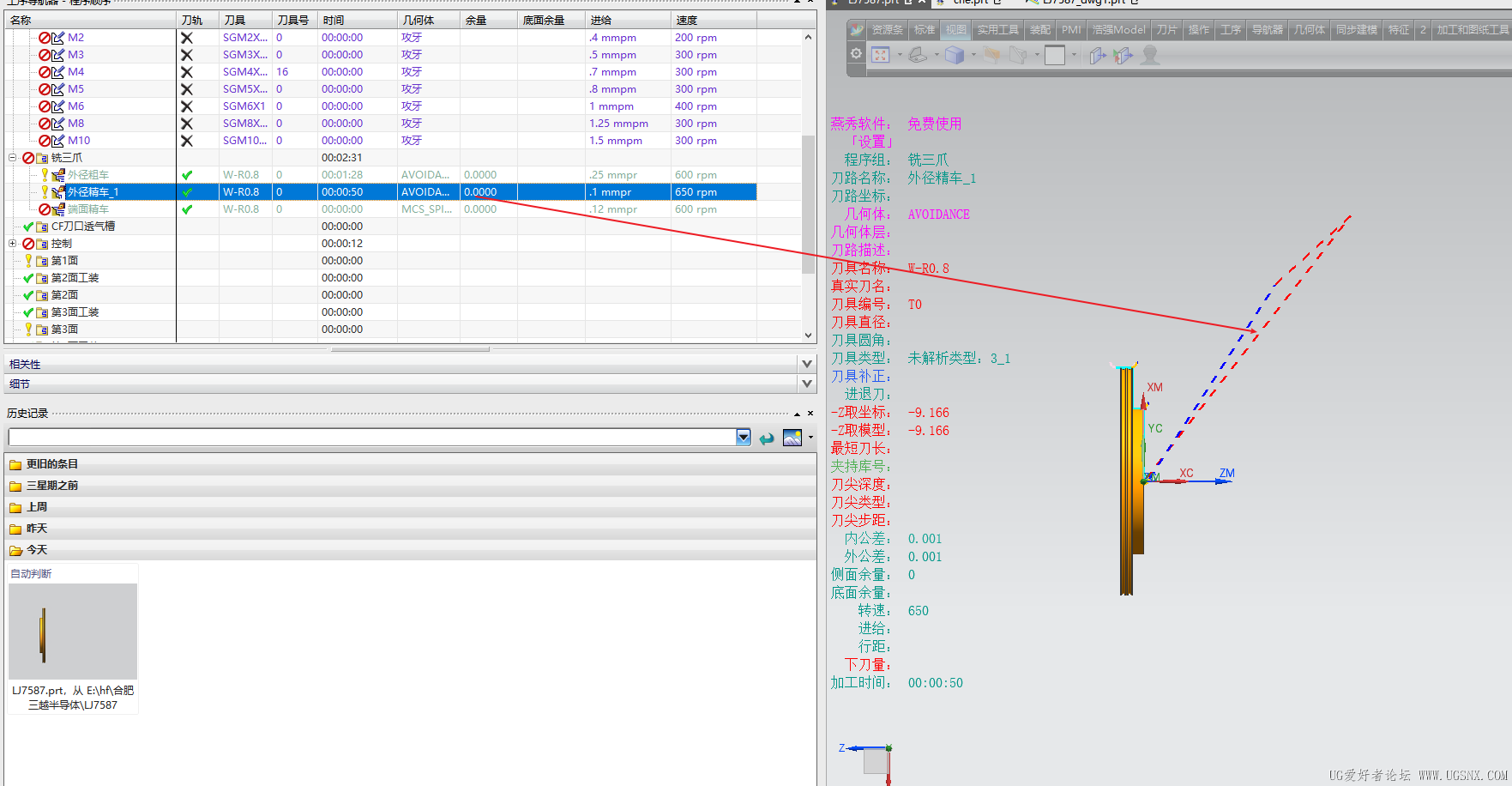Select the M10 tapping operation
This screenshot has width=1512, height=786.
pyautogui.click(x=79, y=141)
